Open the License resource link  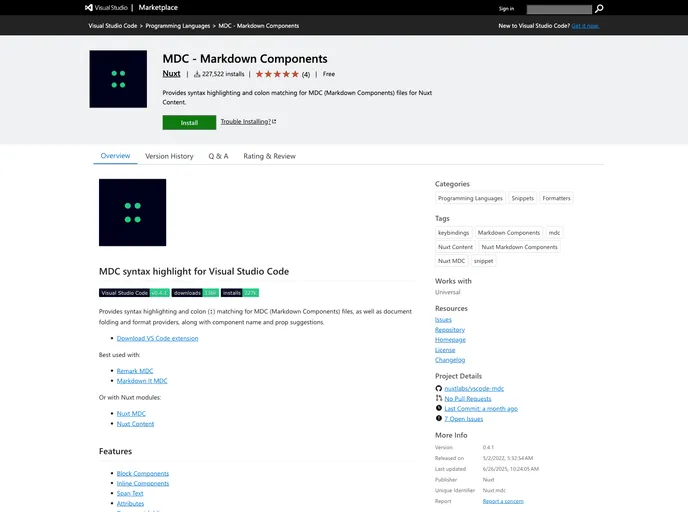tap(445, 350)
